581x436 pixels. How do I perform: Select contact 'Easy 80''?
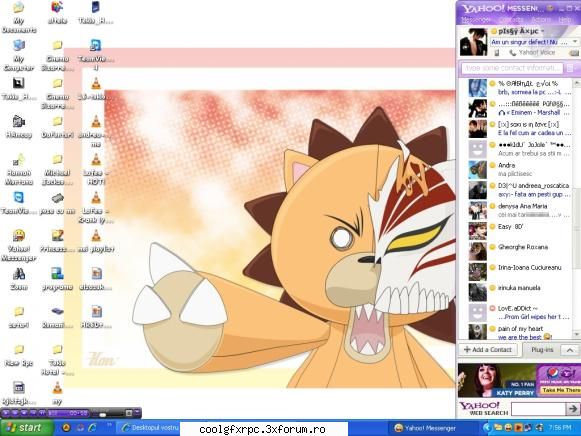[519, 231]
